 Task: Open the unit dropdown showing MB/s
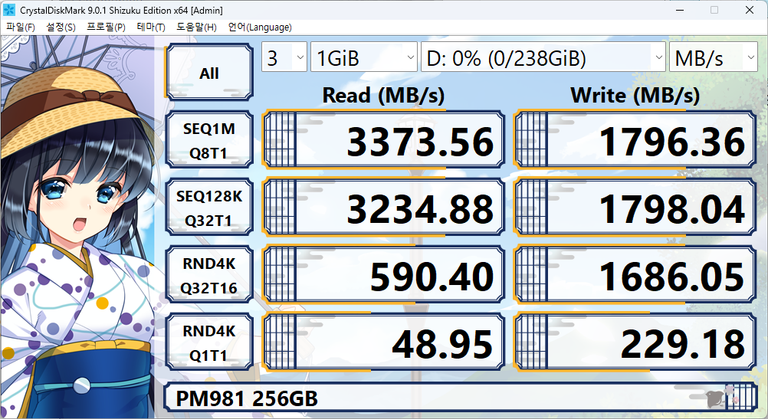tap(713, 58)
